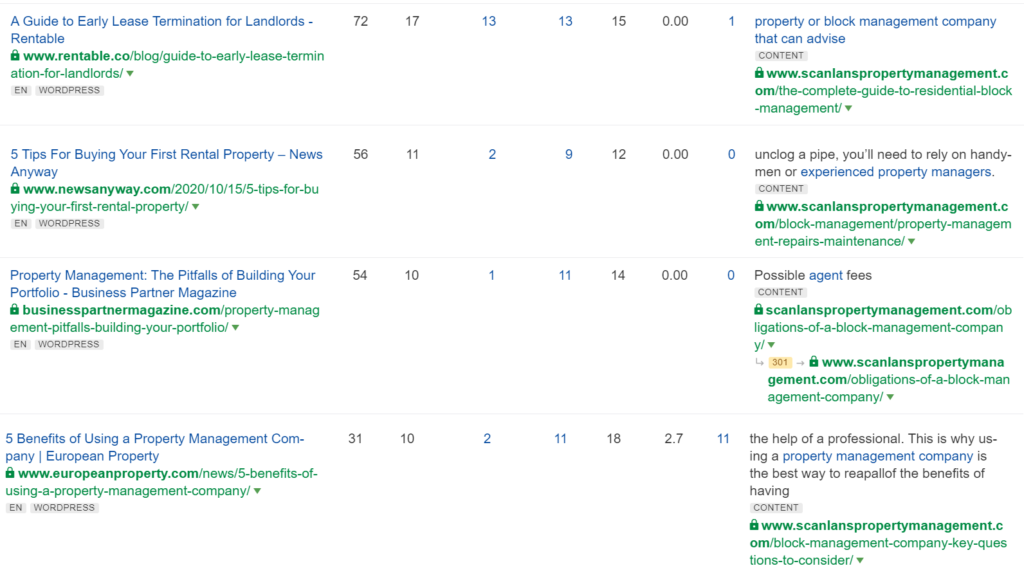Click the padlock icon beside www.newsanyway.com URL

coord(15,189)
